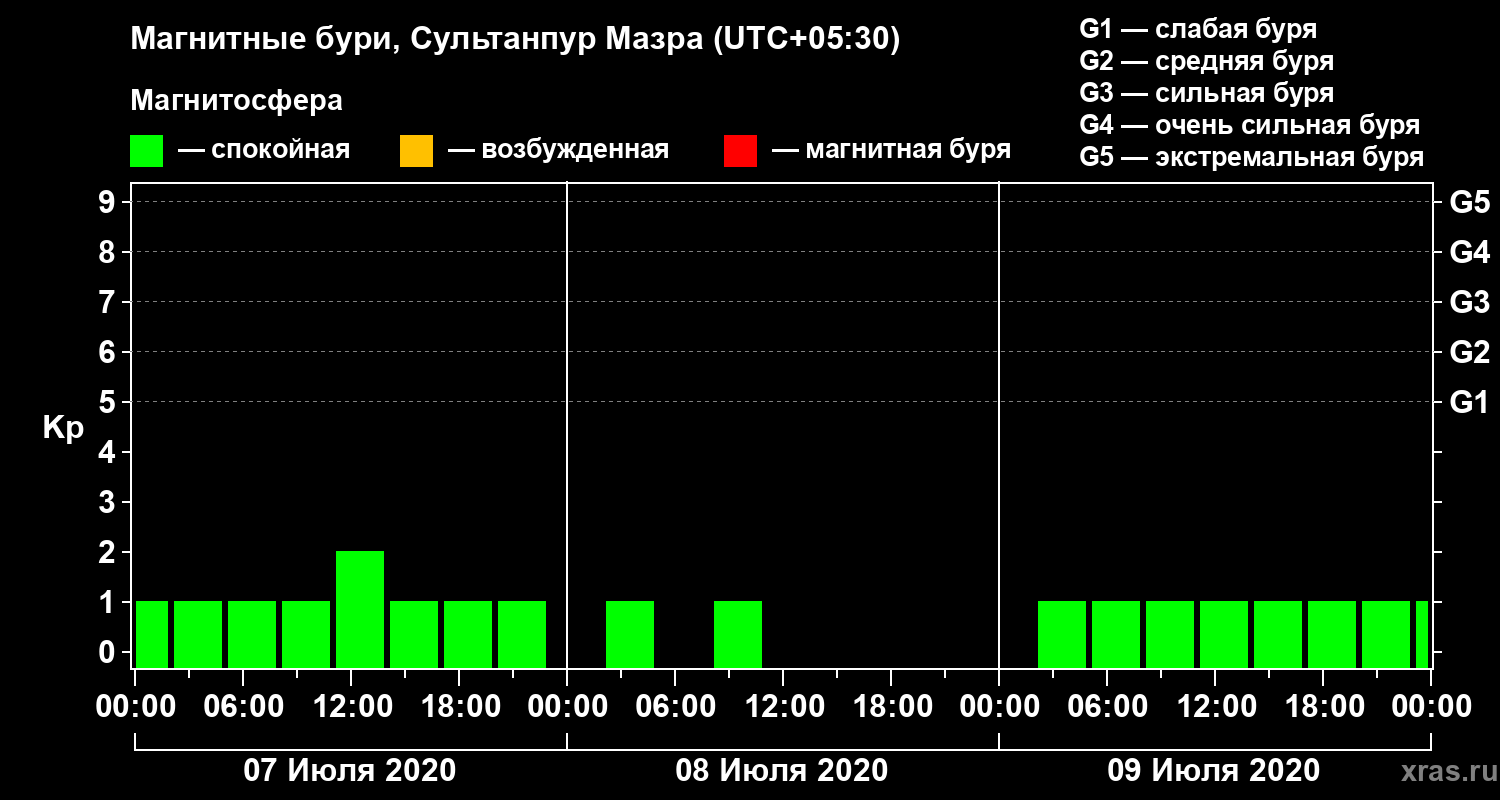Screen dimensions: 1500x800
Task: Click the '06:00' tick label for 07 July
Action: pos(243,706)
